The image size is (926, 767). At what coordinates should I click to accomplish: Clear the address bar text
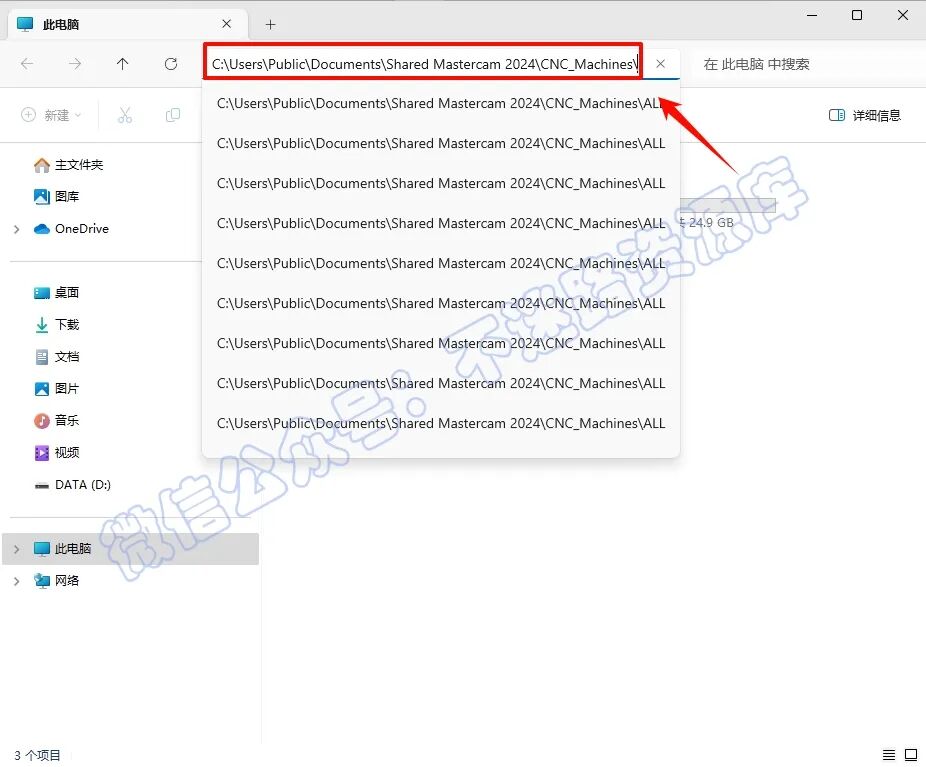click(661, 64)
